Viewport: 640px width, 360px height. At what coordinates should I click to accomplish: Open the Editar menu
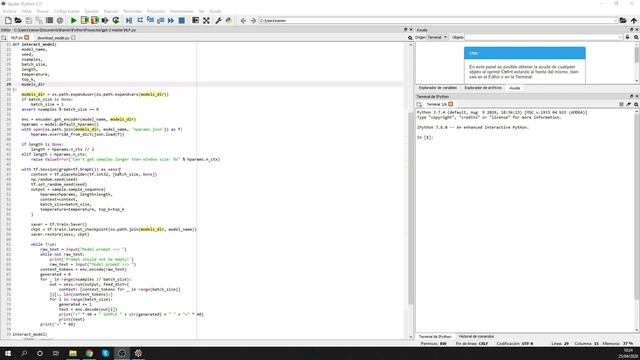pos(27,11)
